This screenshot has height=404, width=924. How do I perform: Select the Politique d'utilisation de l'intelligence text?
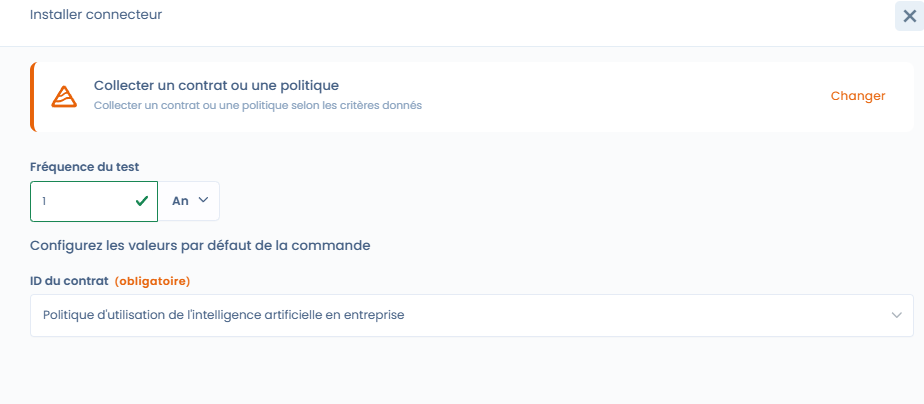pos(223,315)
